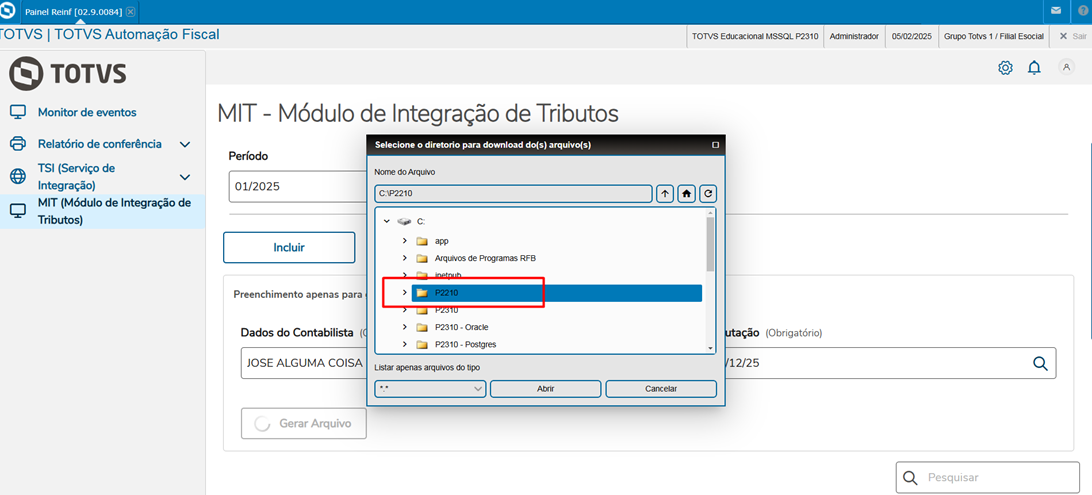The width and height of the screenshot is (1092, 495).
Task: Click Grupo Totvs 1 / Filial Esocial entry
Action: [x=993, y=36]
